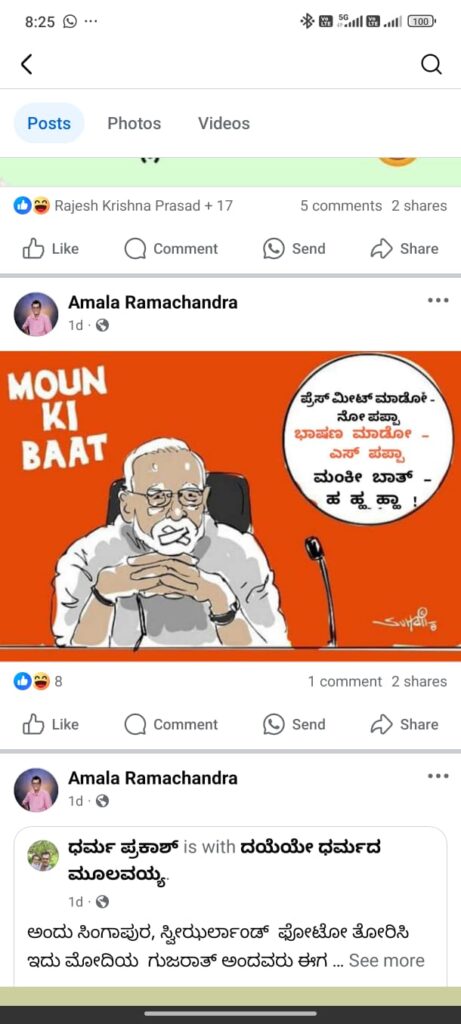Like the post by Rajesh Krishna Prasad +17
Image resolution: width=461 pixels, height=1024 pixels.
click(51, 249)
